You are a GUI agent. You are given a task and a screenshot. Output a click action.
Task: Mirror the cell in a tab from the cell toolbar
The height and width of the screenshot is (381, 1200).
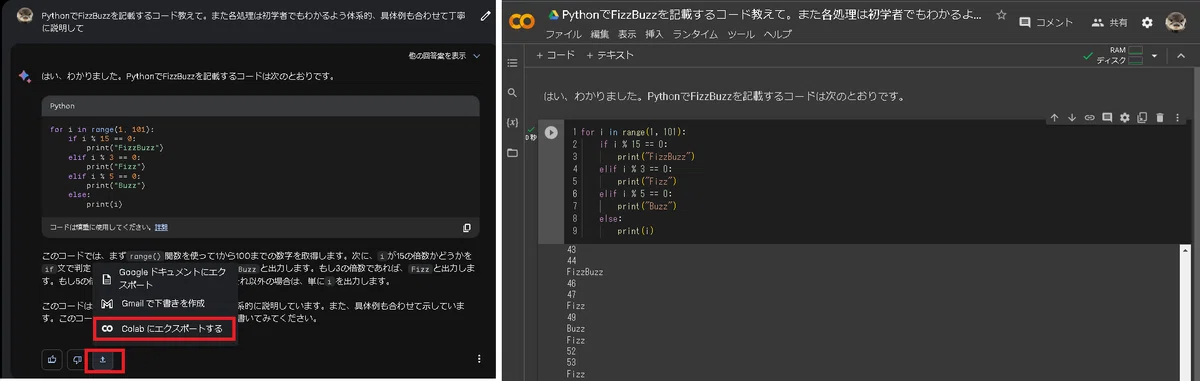pyautogui.click(x=1142, y=118)
